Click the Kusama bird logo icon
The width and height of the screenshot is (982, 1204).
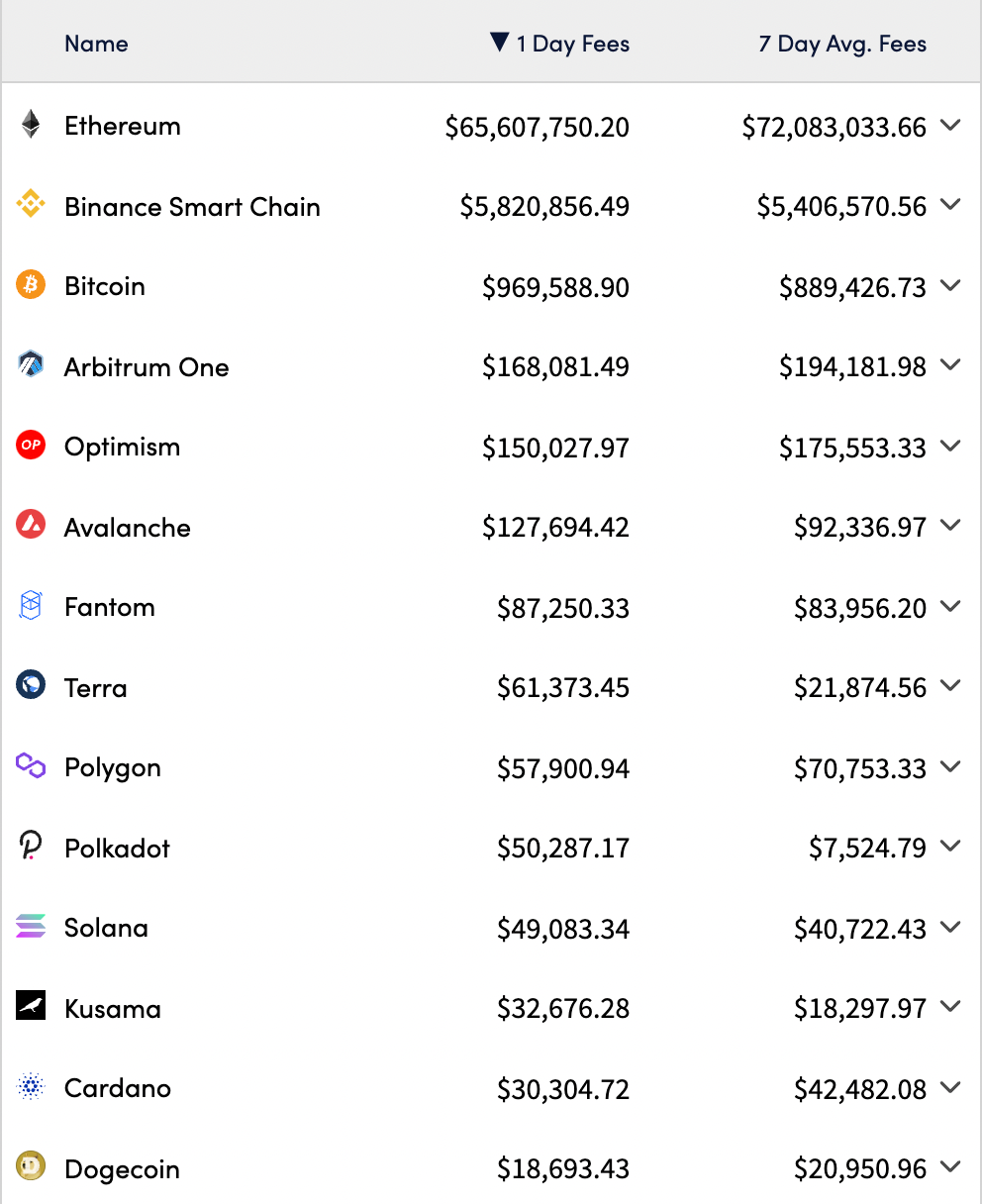(x=31, y=1008)
